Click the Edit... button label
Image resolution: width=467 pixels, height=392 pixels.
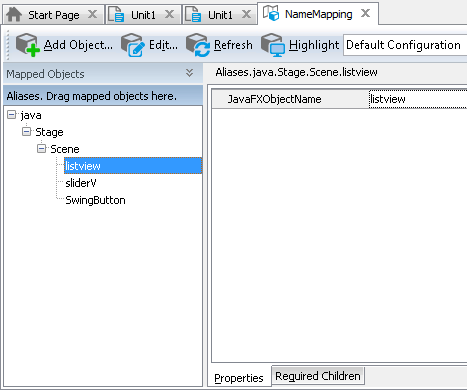tap(163, 45)
